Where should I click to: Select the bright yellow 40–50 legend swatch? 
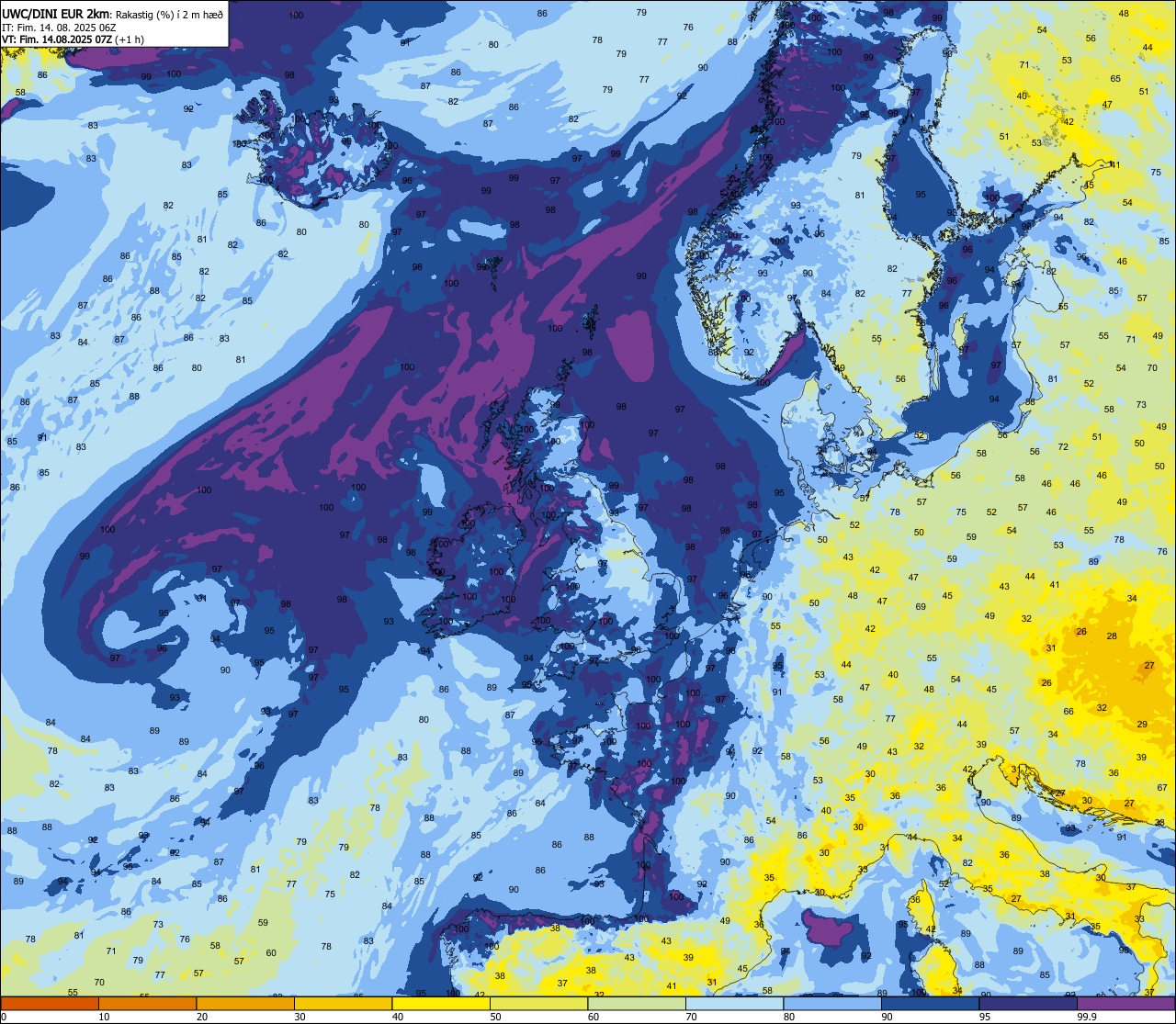(441, 1003)
